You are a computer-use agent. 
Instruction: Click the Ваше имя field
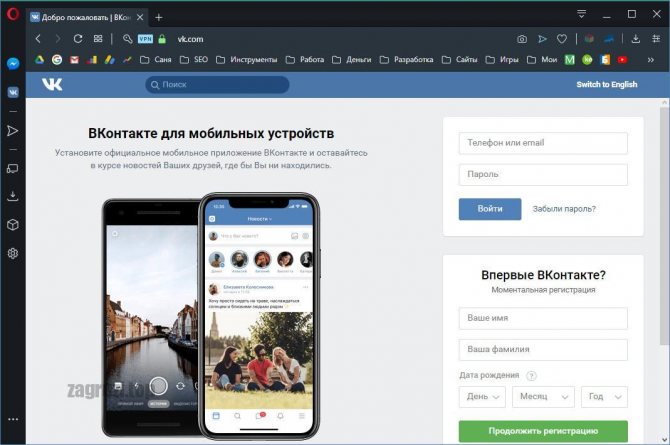point(543,318)
